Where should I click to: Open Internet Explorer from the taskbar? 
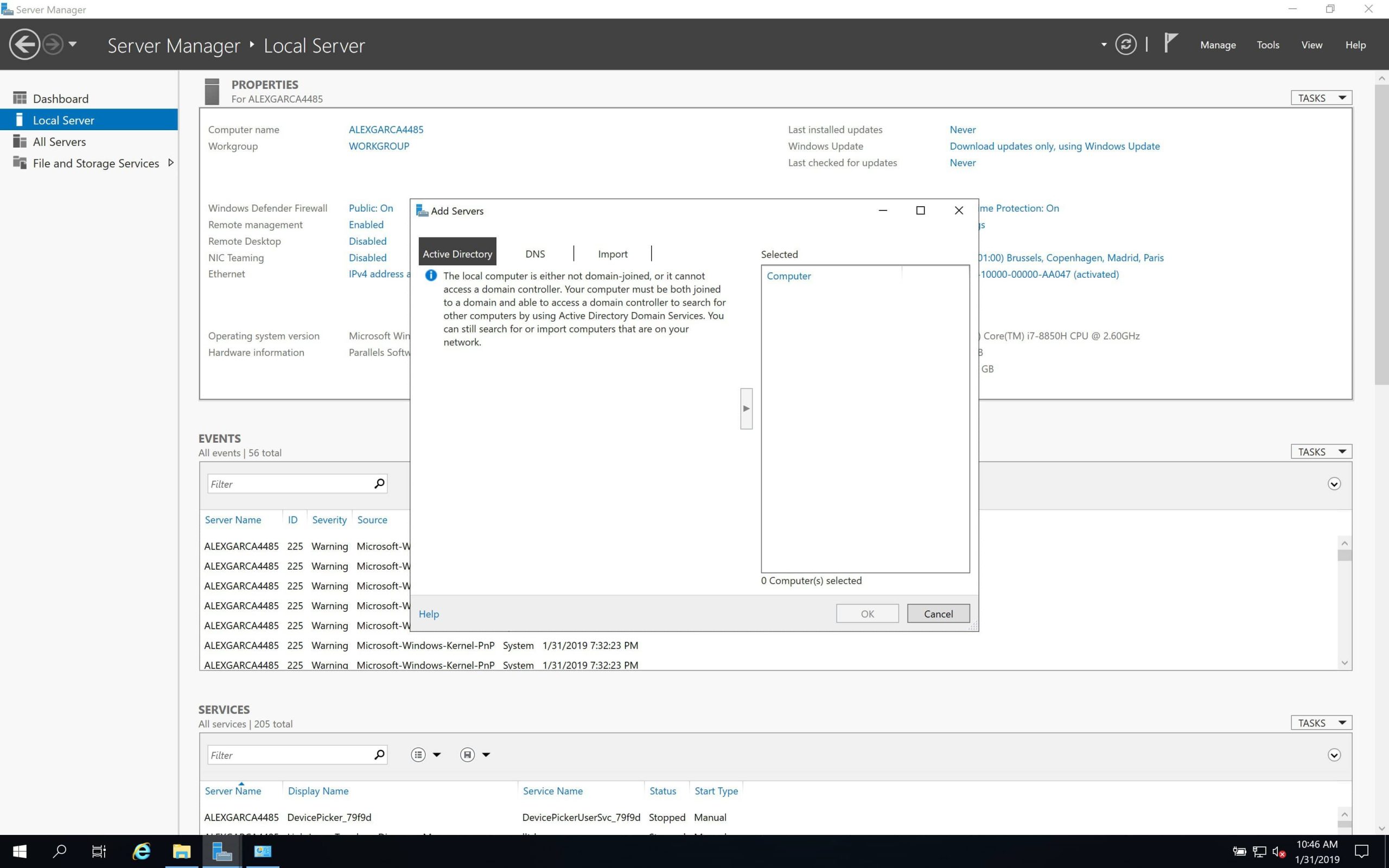(141, 851)
